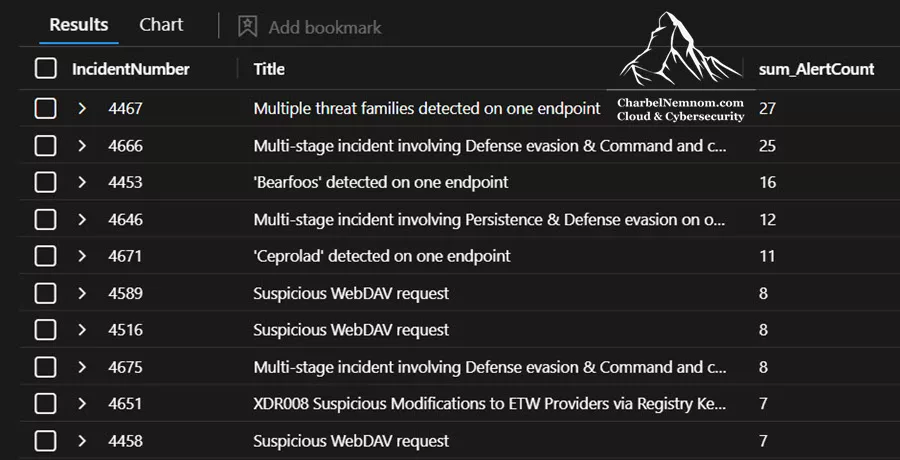Click the mountain logo watermark

coord(680,49)
